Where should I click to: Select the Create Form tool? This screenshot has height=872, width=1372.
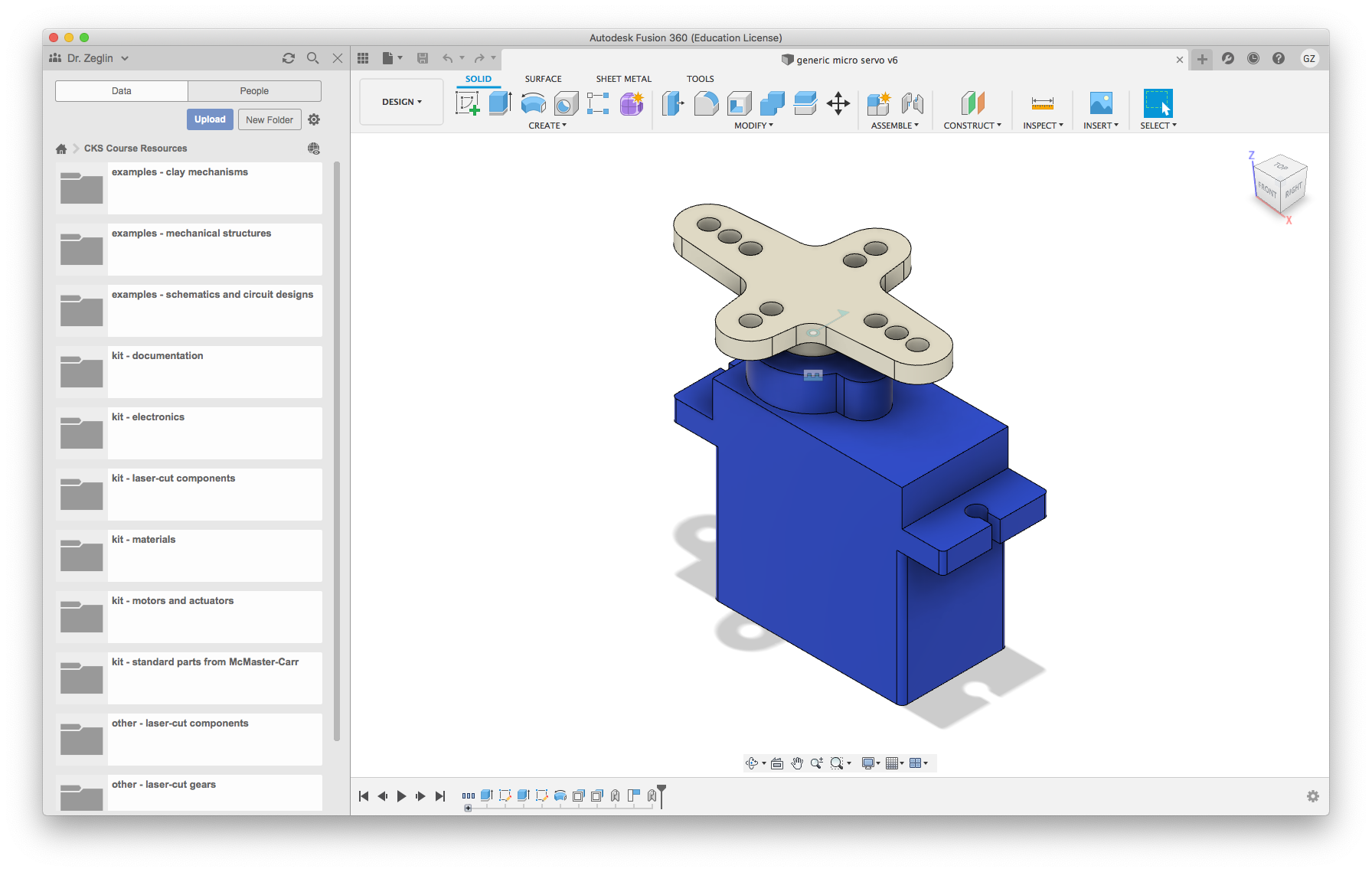coord(632,103)
